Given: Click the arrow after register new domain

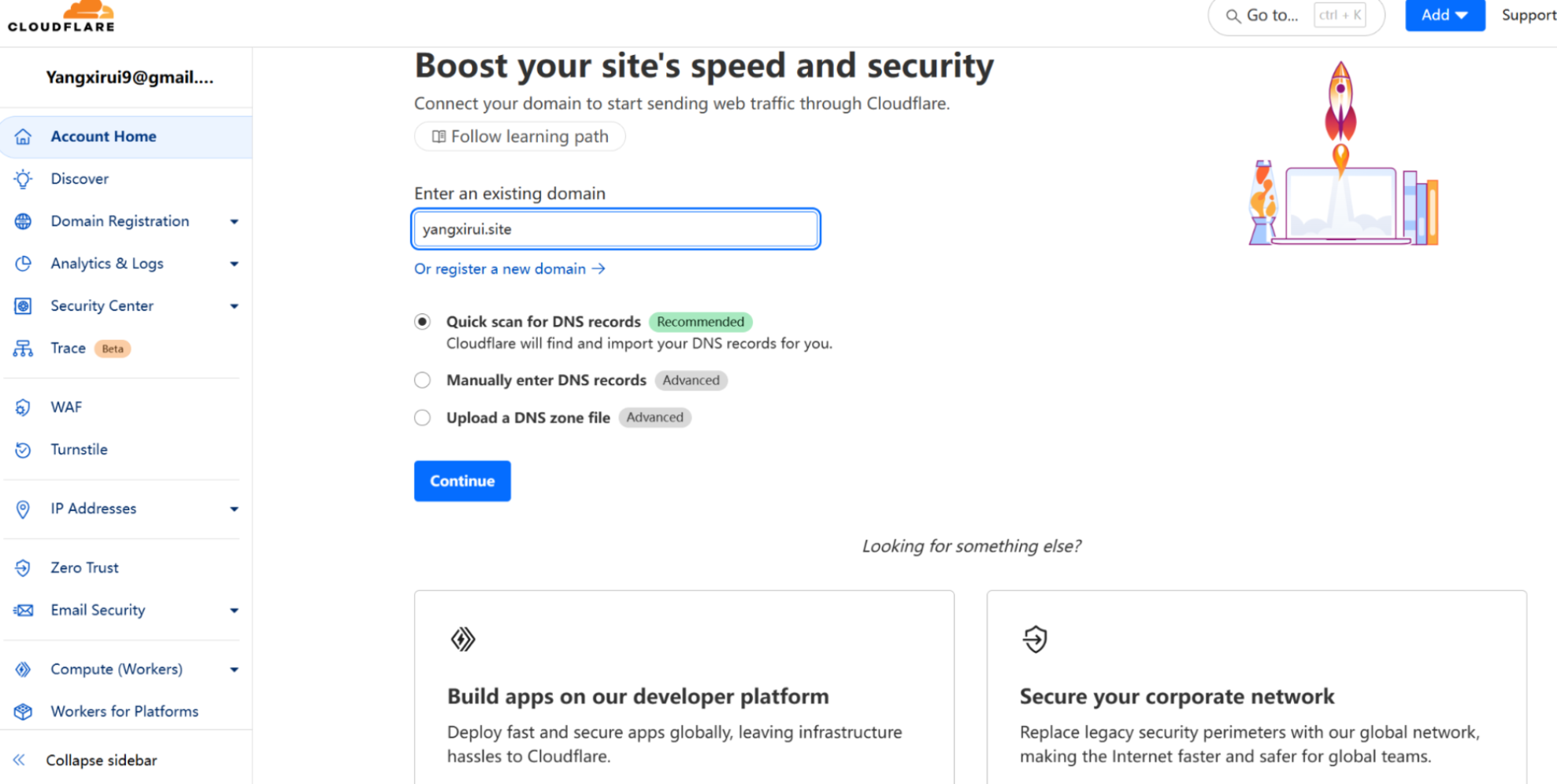Looking at the screenshot, I should [x=599, y=269].
